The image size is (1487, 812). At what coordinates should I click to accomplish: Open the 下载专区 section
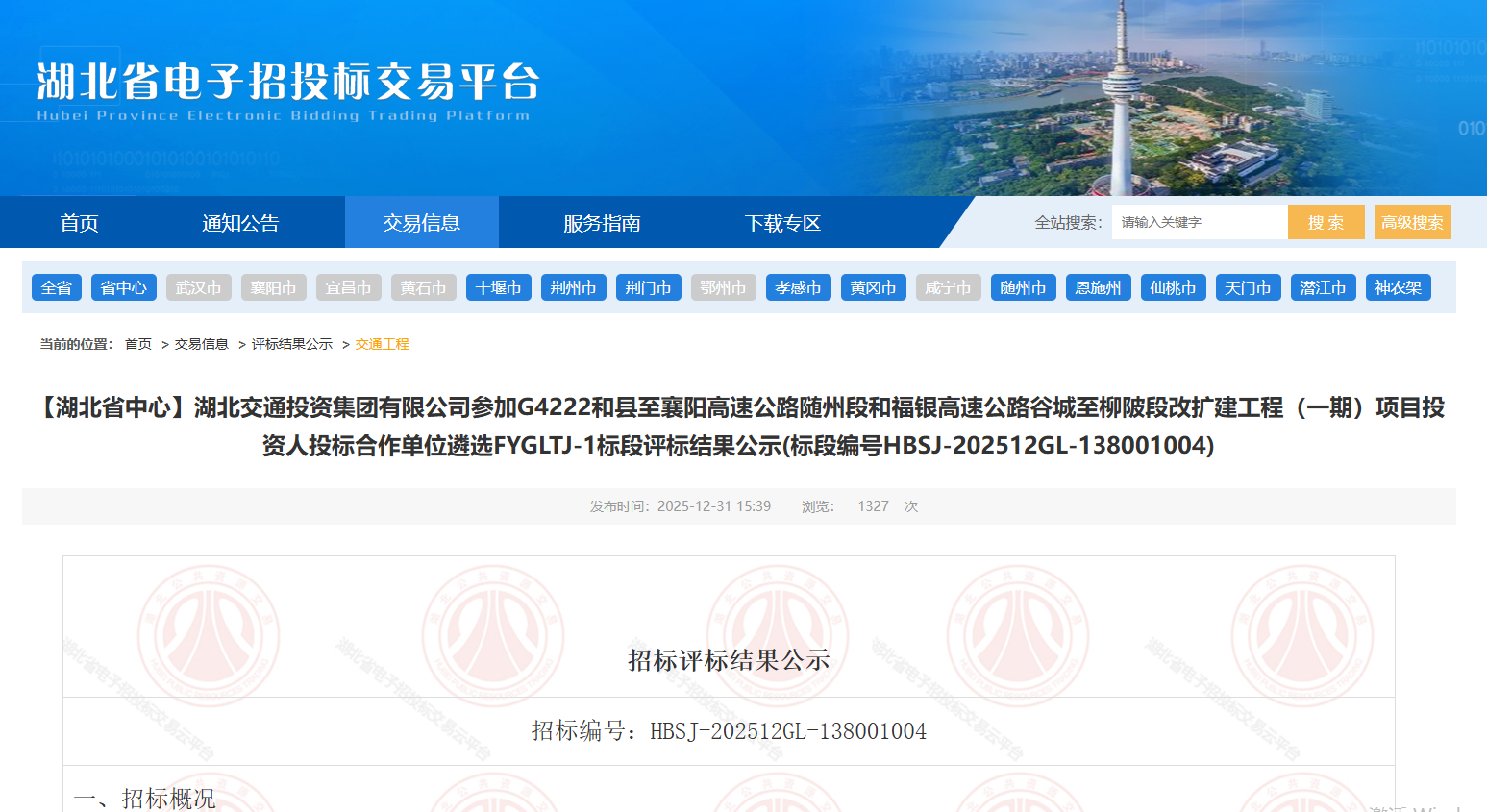pyautogui.click(x=782, y=223)
